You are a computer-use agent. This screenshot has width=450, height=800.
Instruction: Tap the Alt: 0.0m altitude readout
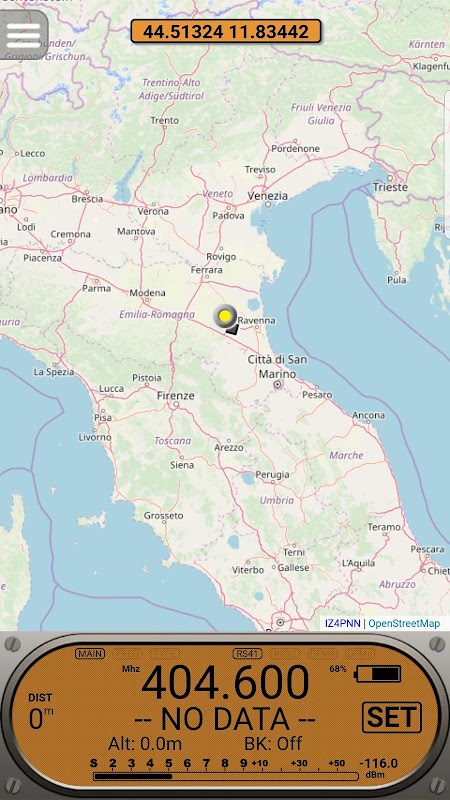[145, 743]
